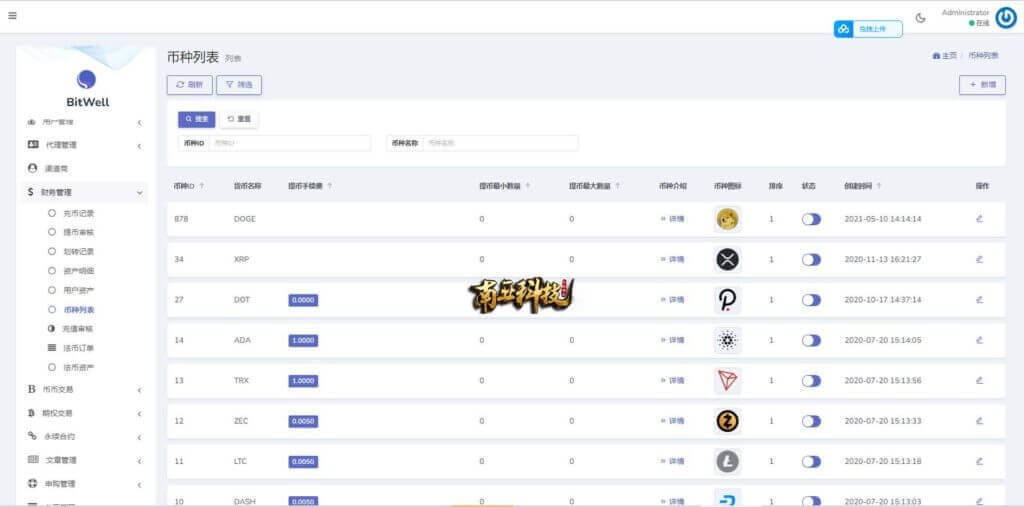
Task: Click the edit pencil icon for DOGE row
Action: tap(979, 218)
